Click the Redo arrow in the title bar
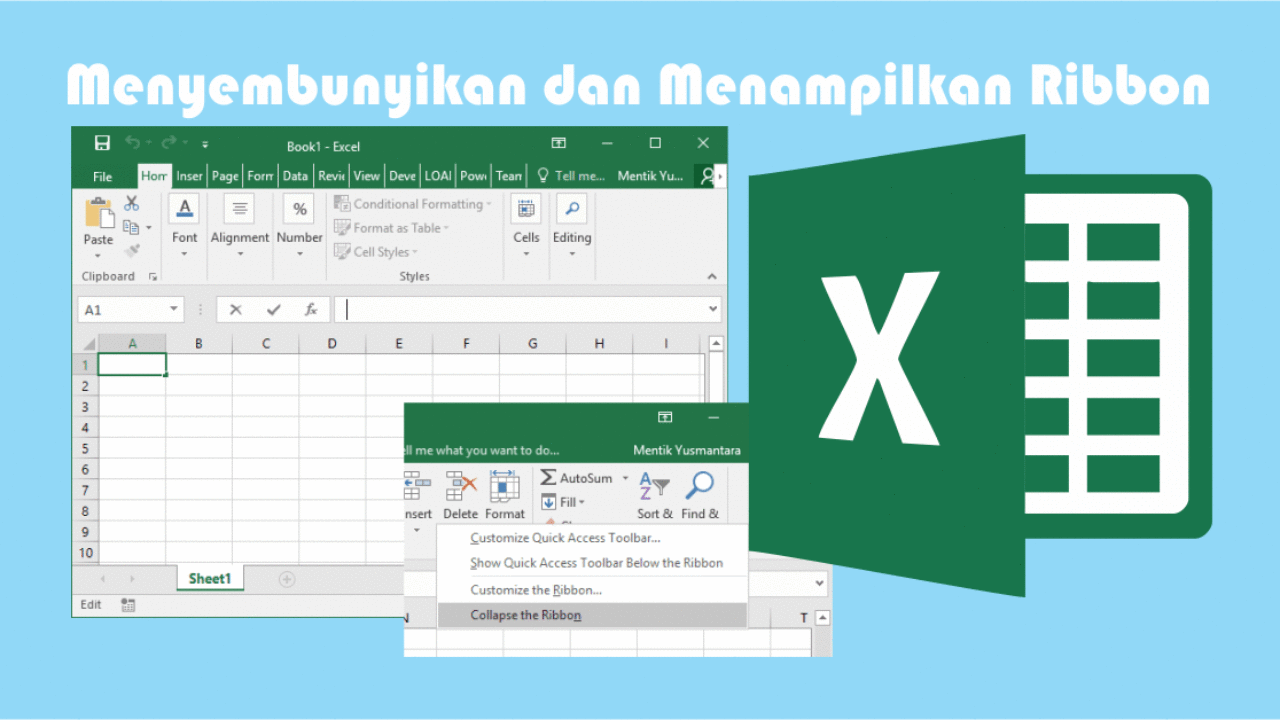The height and width of the screenshot is (720, 1280). click(x=168, y=143)
